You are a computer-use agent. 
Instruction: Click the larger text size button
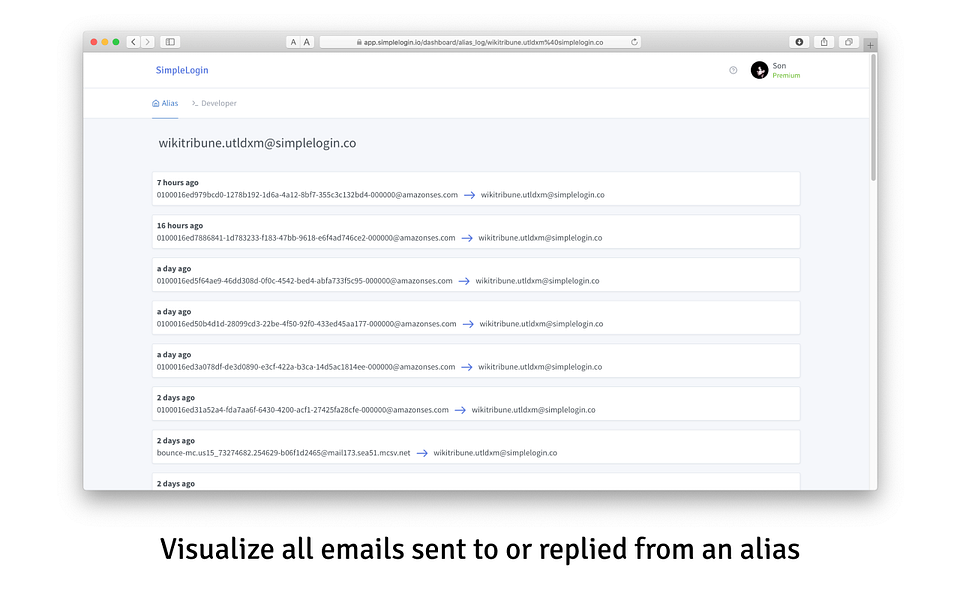pyautogui.click(x=305, y=42)
